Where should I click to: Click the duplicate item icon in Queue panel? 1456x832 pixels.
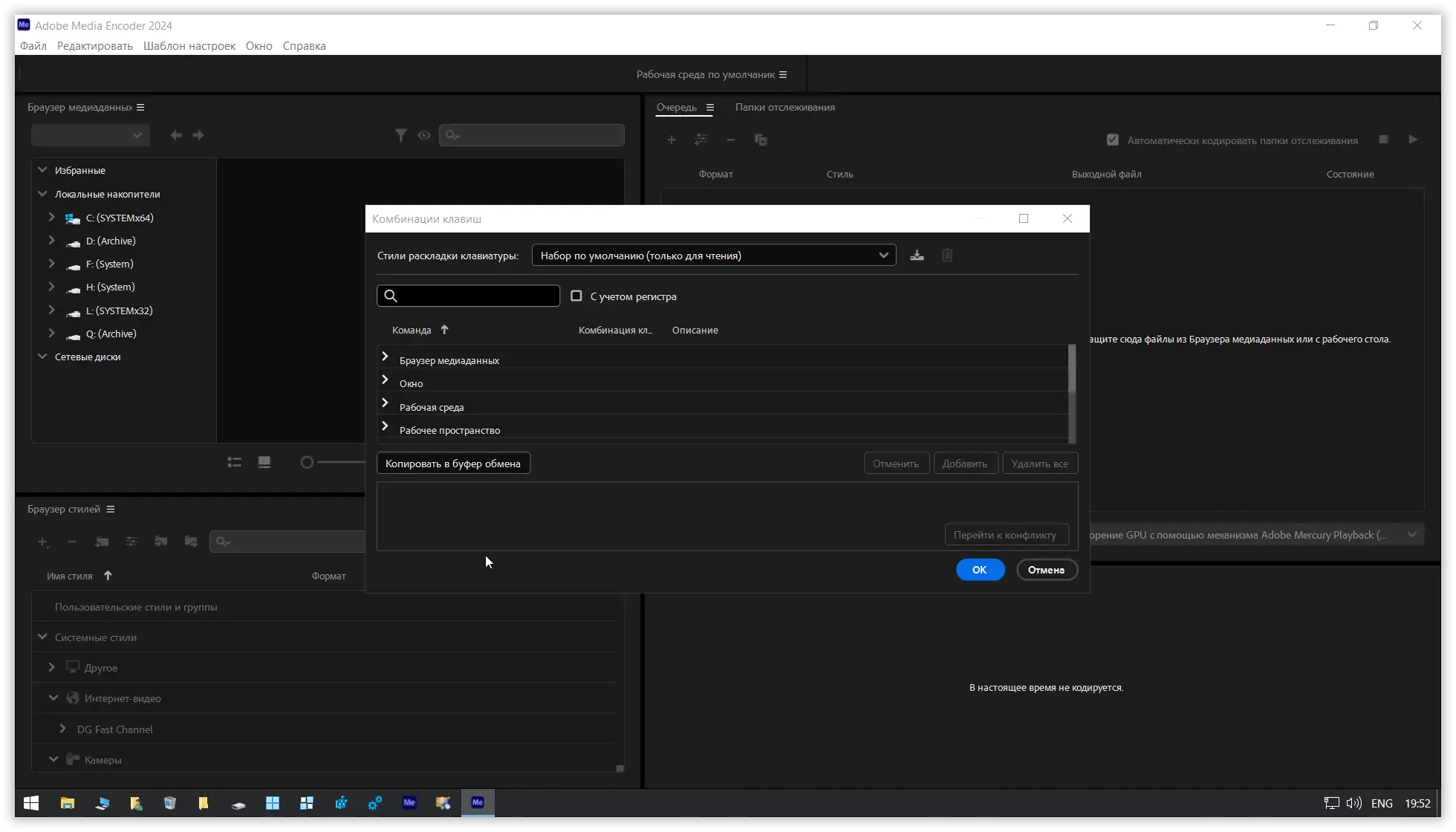[x=761, y=140]
